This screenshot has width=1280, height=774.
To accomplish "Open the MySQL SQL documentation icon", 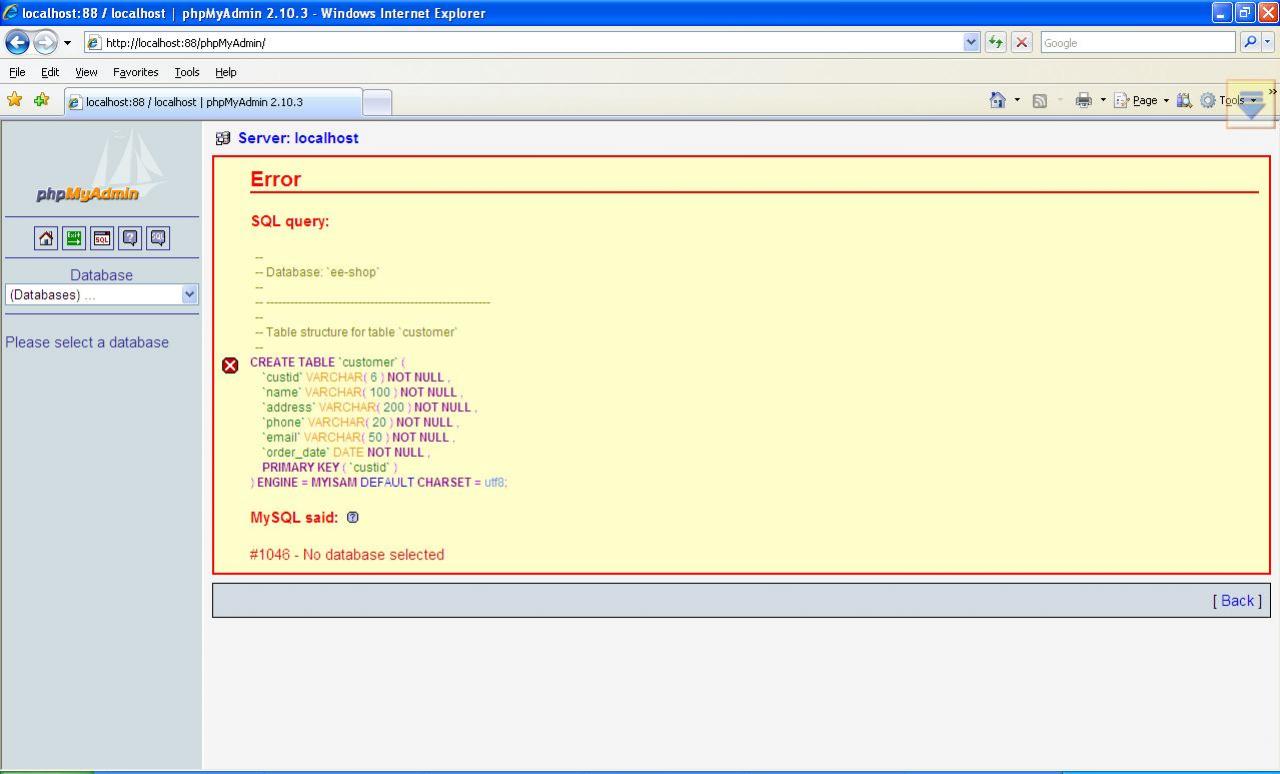I will coord(158,238).
